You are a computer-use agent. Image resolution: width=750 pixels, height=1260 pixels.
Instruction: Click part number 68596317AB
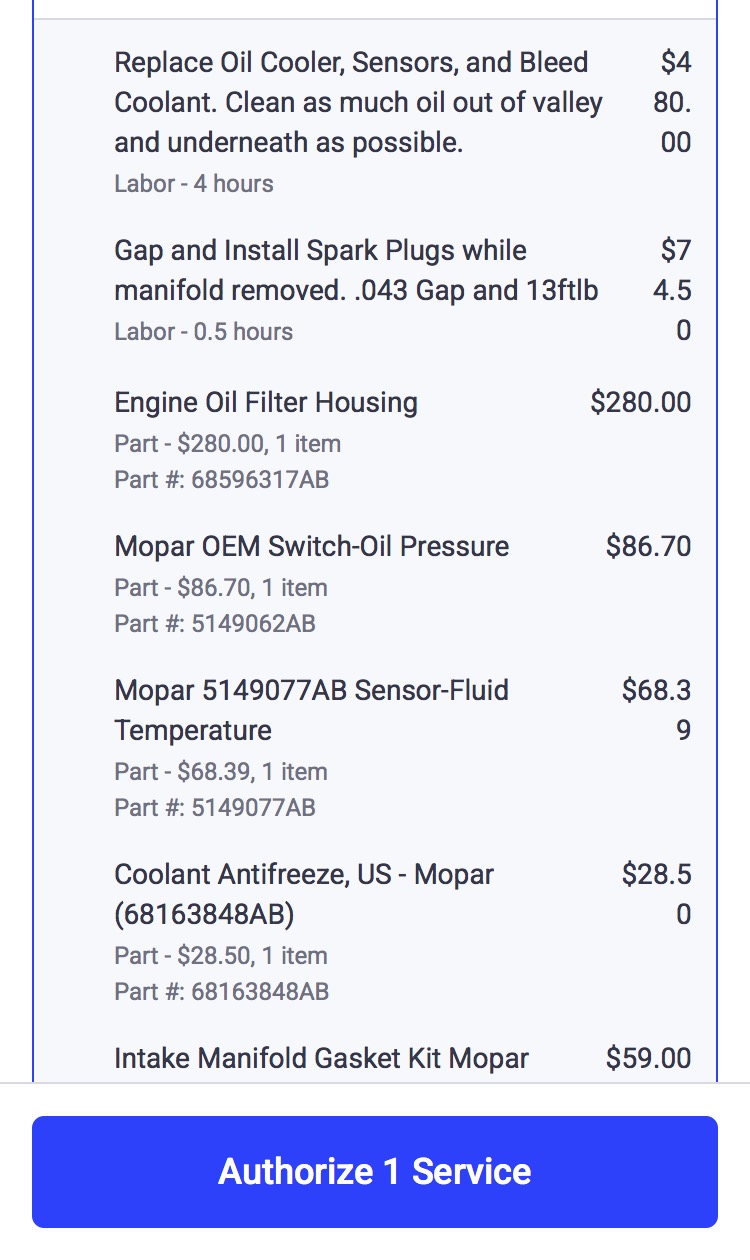(x=222, y=480)
